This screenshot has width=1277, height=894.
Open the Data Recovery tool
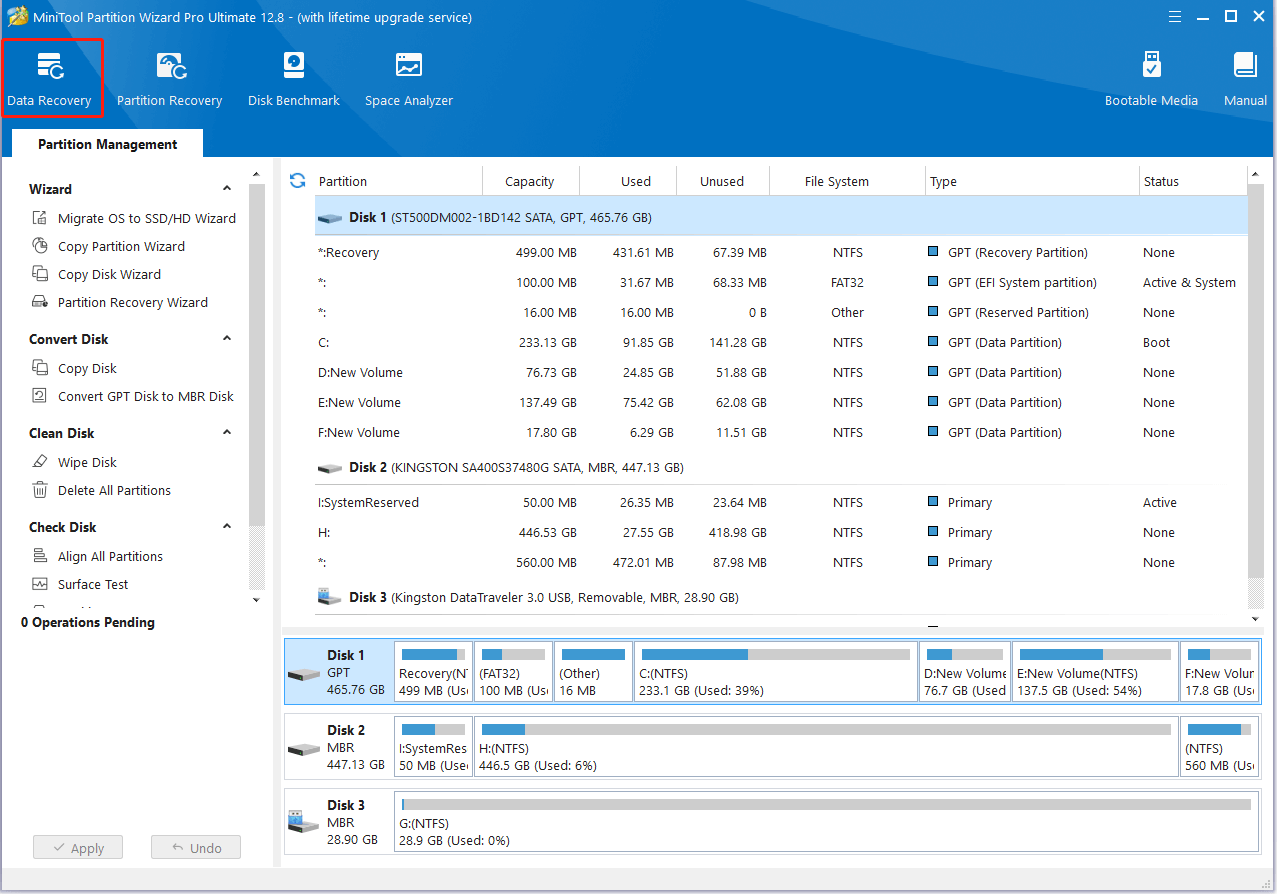pyautogui.click(x=50, y=78)
